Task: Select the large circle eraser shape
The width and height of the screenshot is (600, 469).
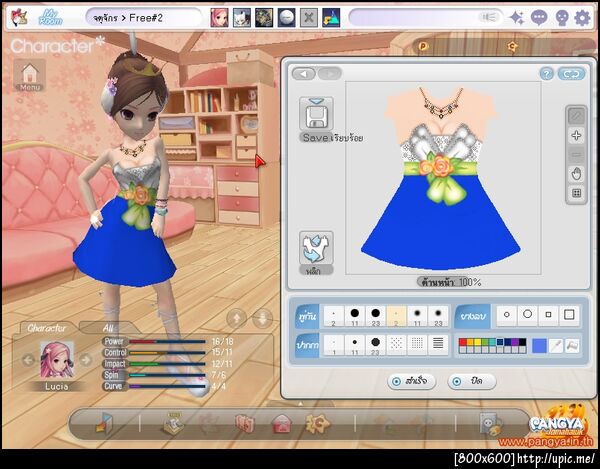Action: pos(528,315)
